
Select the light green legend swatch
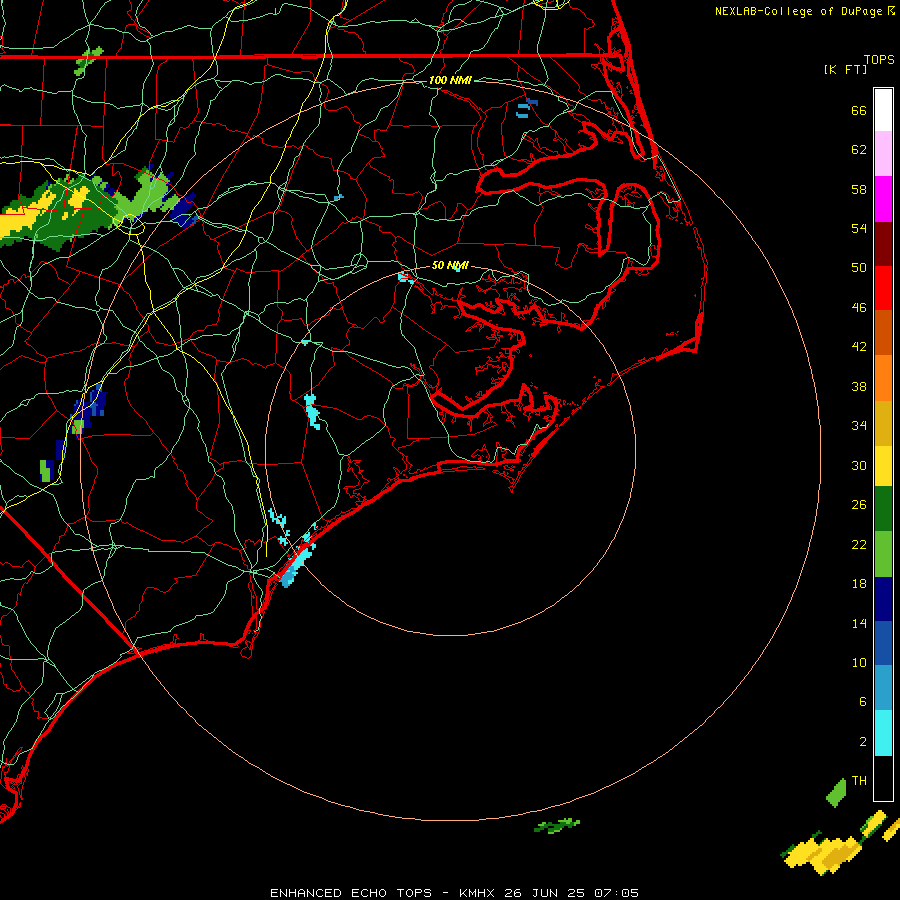tap(883, 554)
